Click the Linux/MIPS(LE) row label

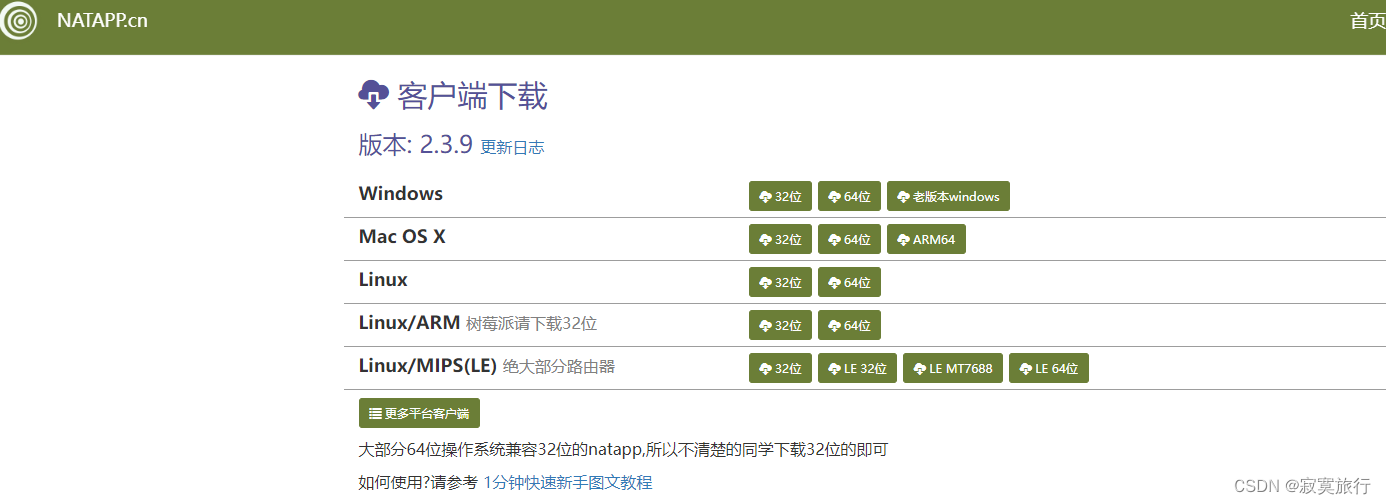[428, 366]
